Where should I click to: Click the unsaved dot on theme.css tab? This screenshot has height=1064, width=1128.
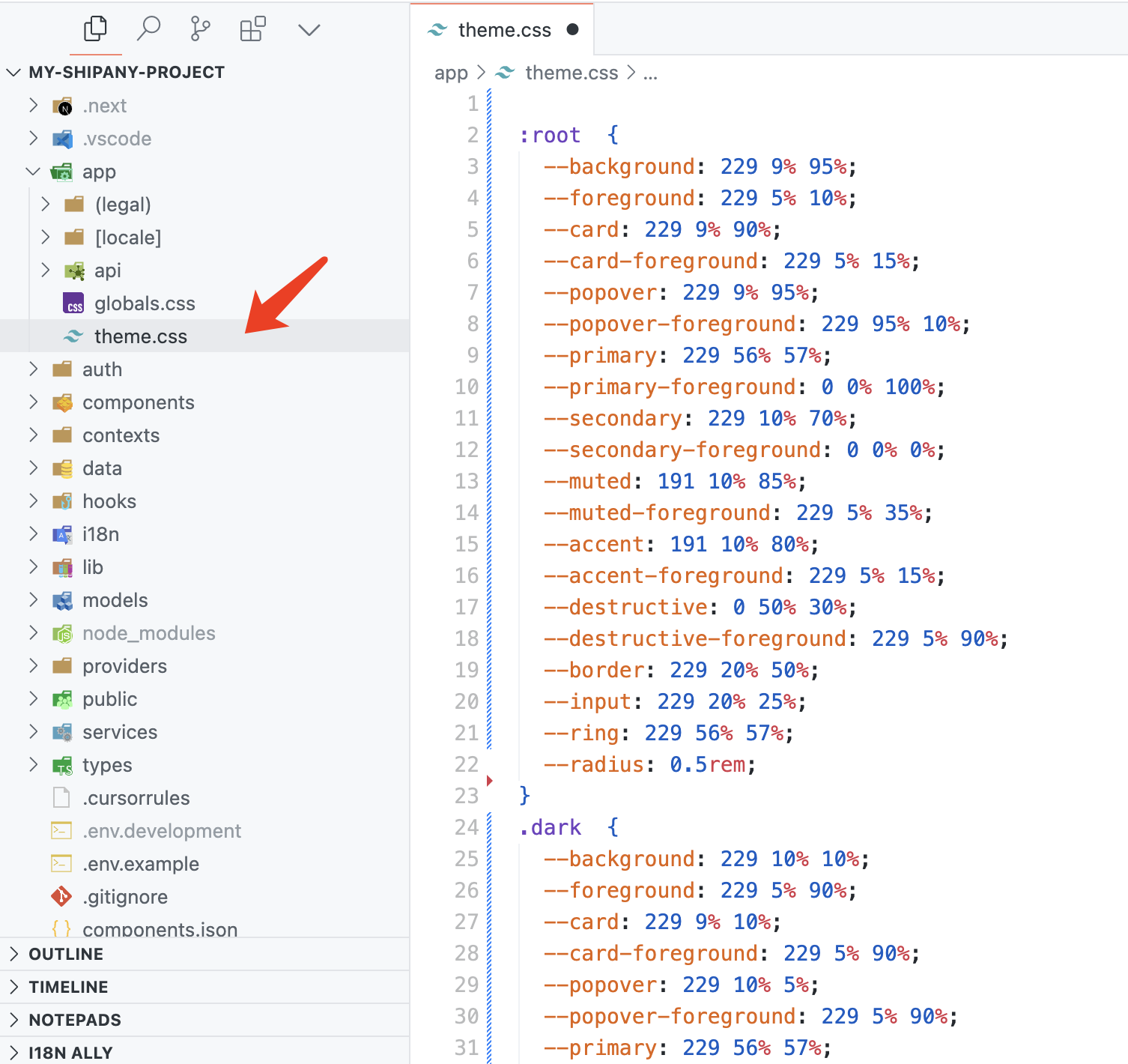[x=573, y=30]
